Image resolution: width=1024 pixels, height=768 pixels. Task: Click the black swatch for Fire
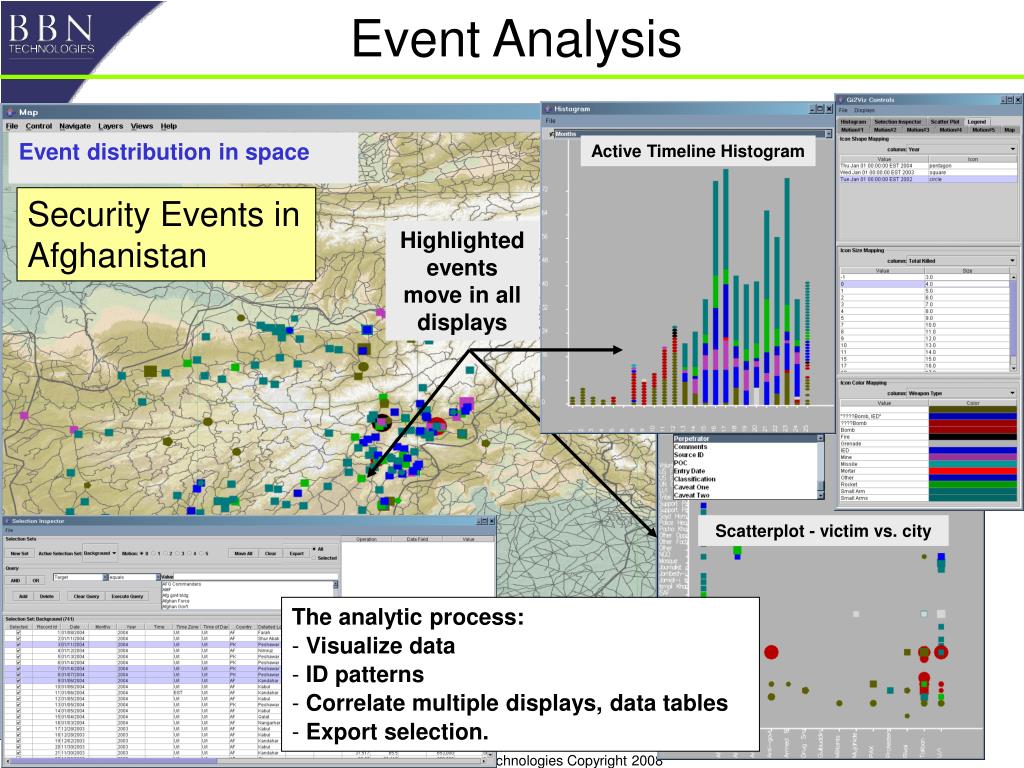pyautogui.click(x=972, y=437)
